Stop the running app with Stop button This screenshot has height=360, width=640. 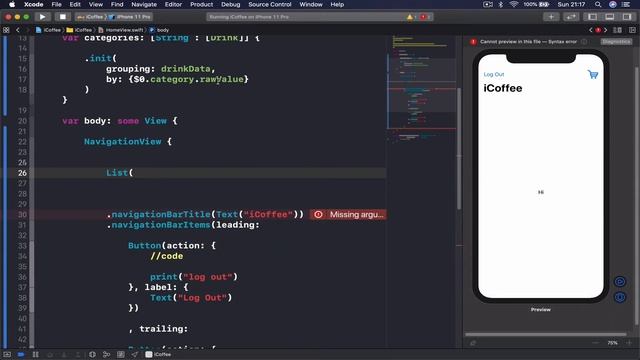pyautogui.click(x=62, y=17)
